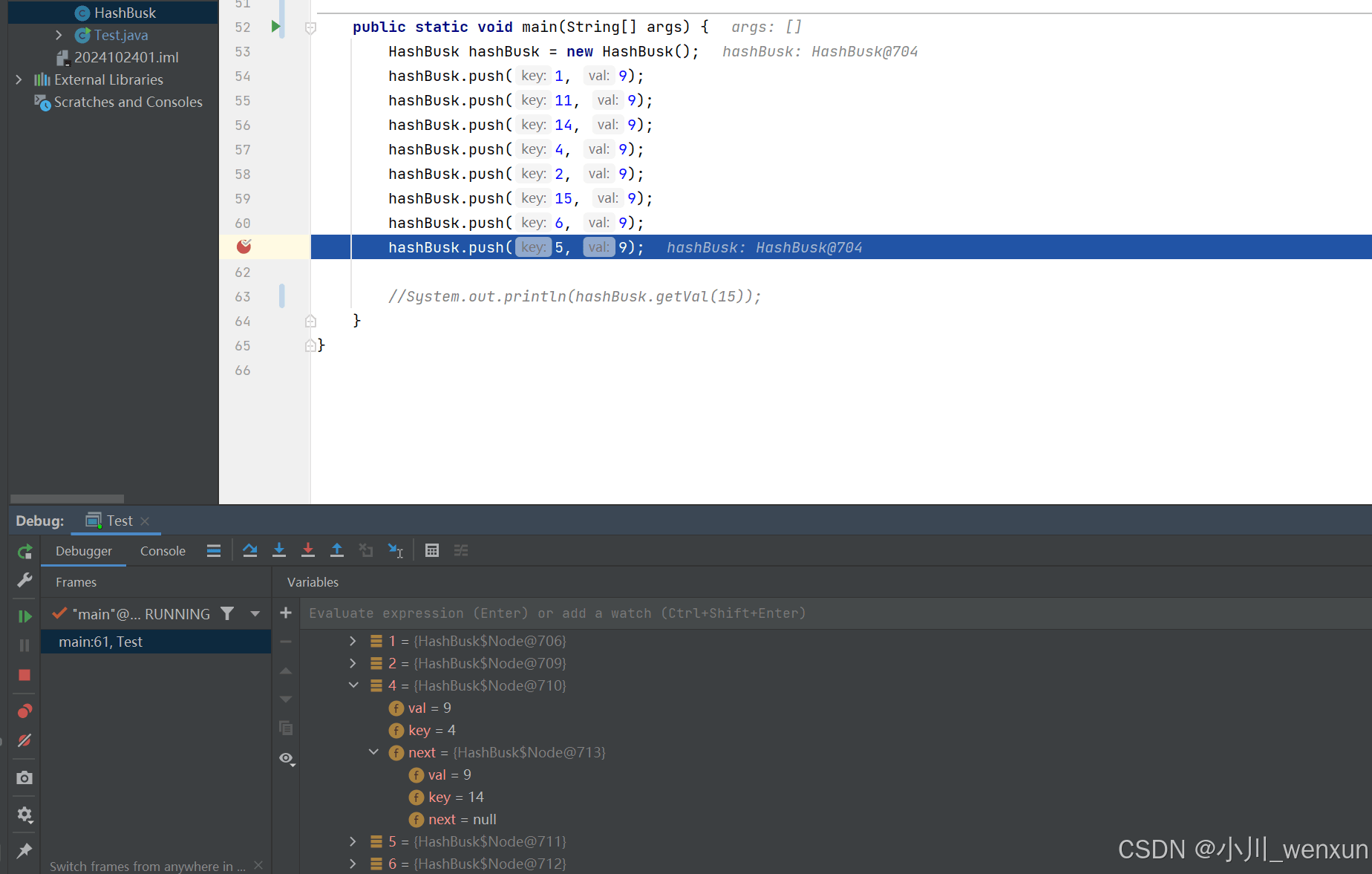Toggle the watches eye icon in Variables
The width and height of the screenshot is (1372, 874).
[286, 758]
